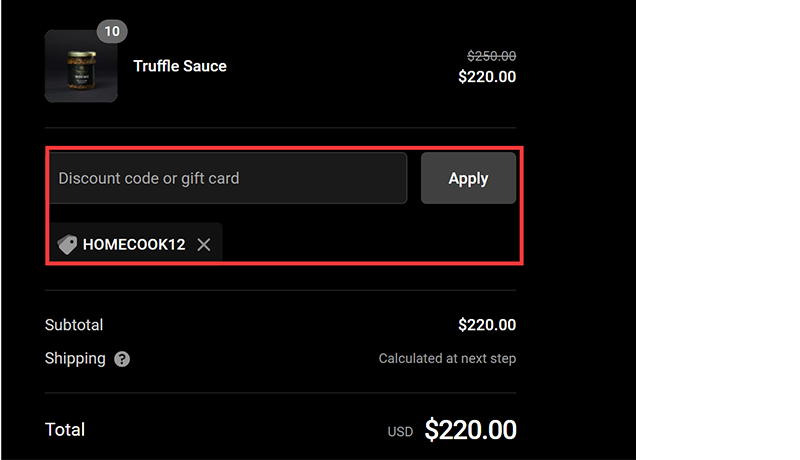Click the Truffle Sauce product name
This screenshot has width=800, height=460.
click(x=180, y=66)
